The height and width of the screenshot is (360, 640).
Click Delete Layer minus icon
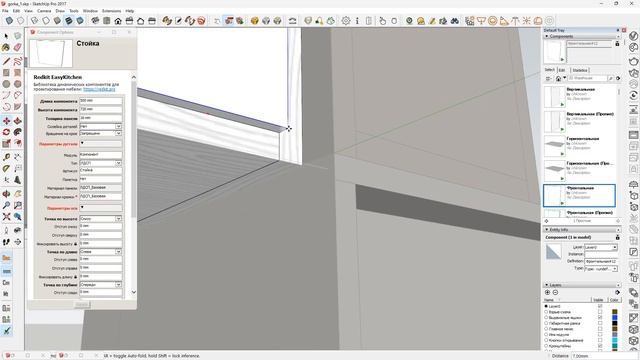pos(555,292)
